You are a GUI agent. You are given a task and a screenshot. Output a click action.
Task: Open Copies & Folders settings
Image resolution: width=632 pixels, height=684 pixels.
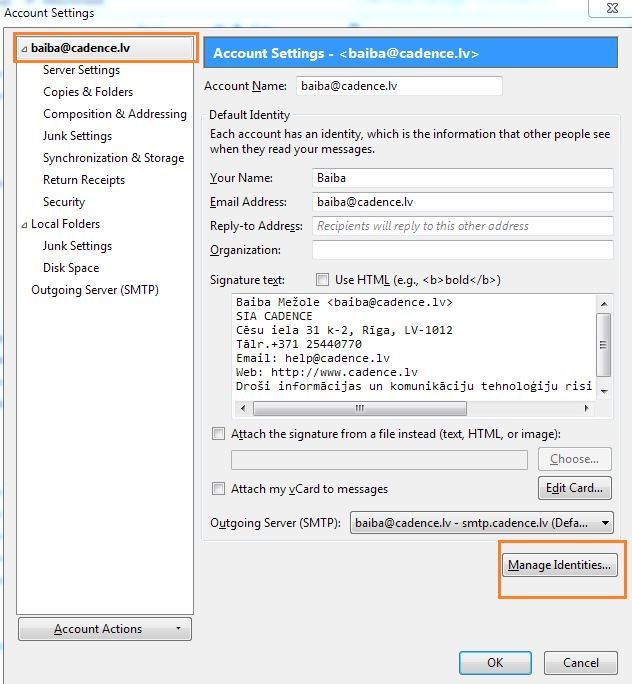pyautogui.click(x=88, y=92)
